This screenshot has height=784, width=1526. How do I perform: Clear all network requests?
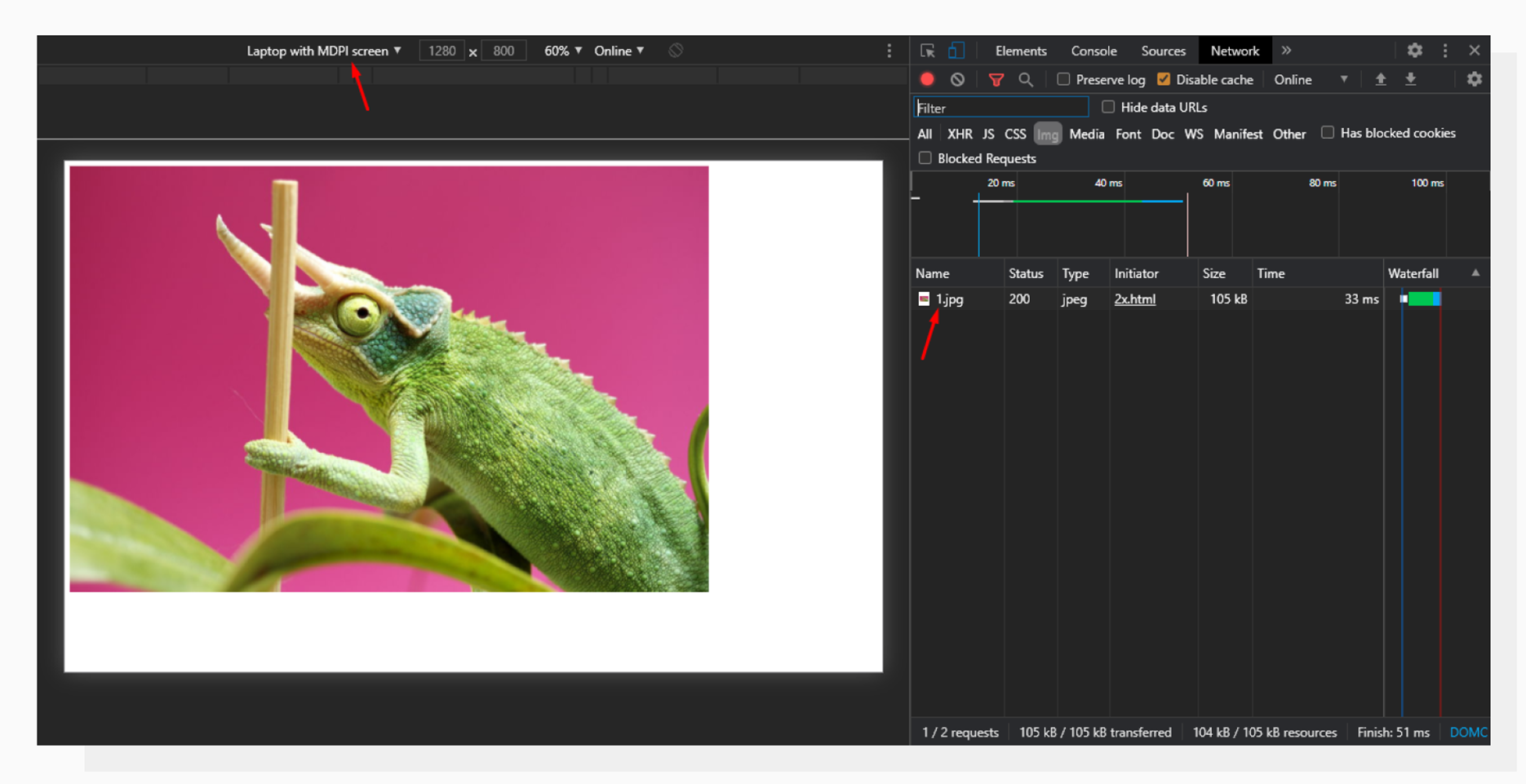[957, 79]
